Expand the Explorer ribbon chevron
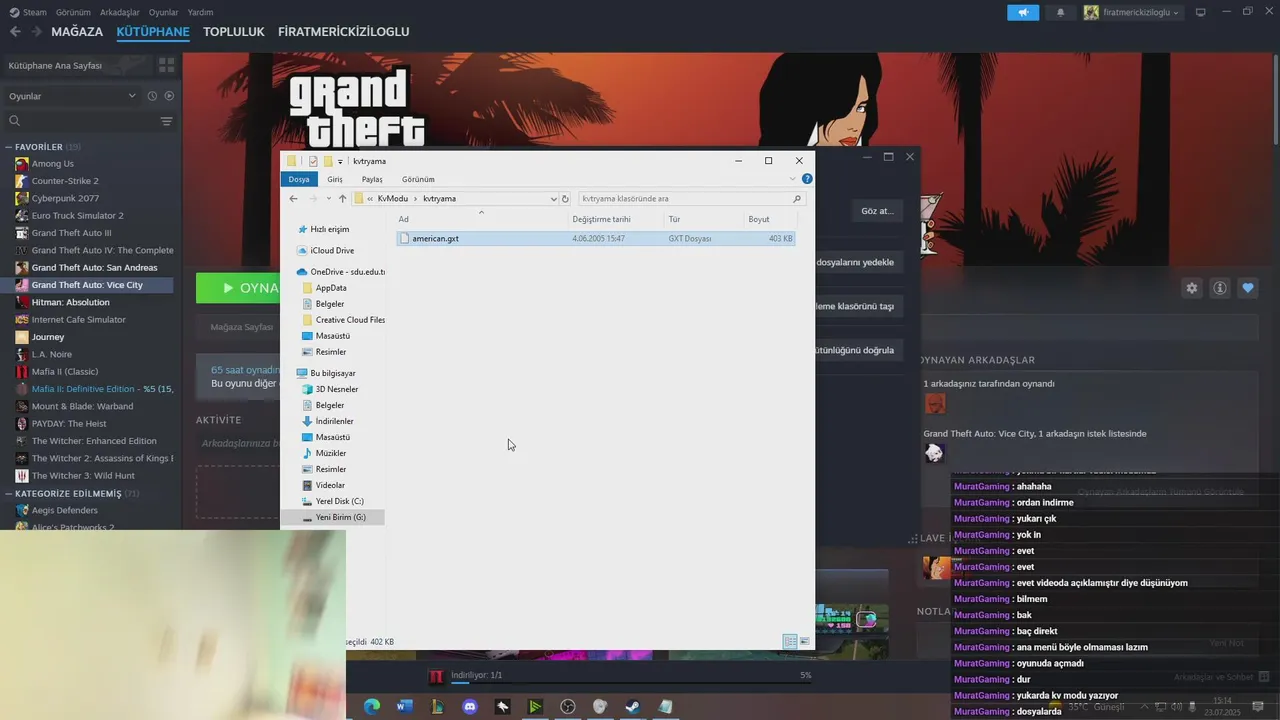This screenshot has height=720, width=1280. (x=793, y=179)
